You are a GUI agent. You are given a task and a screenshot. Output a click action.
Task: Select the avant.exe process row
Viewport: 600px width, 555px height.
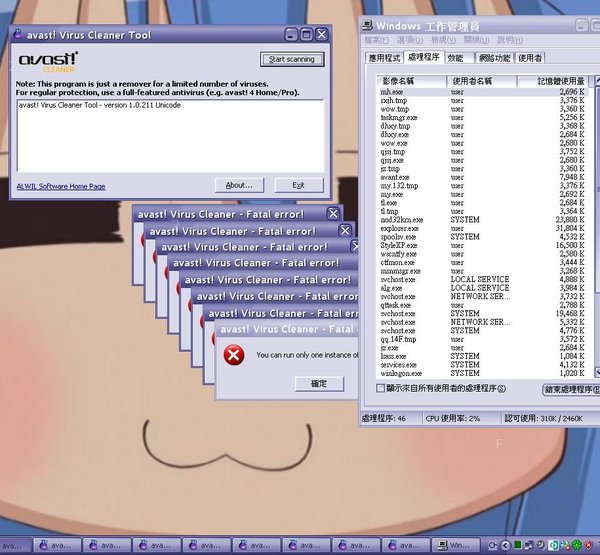[484, 177]
